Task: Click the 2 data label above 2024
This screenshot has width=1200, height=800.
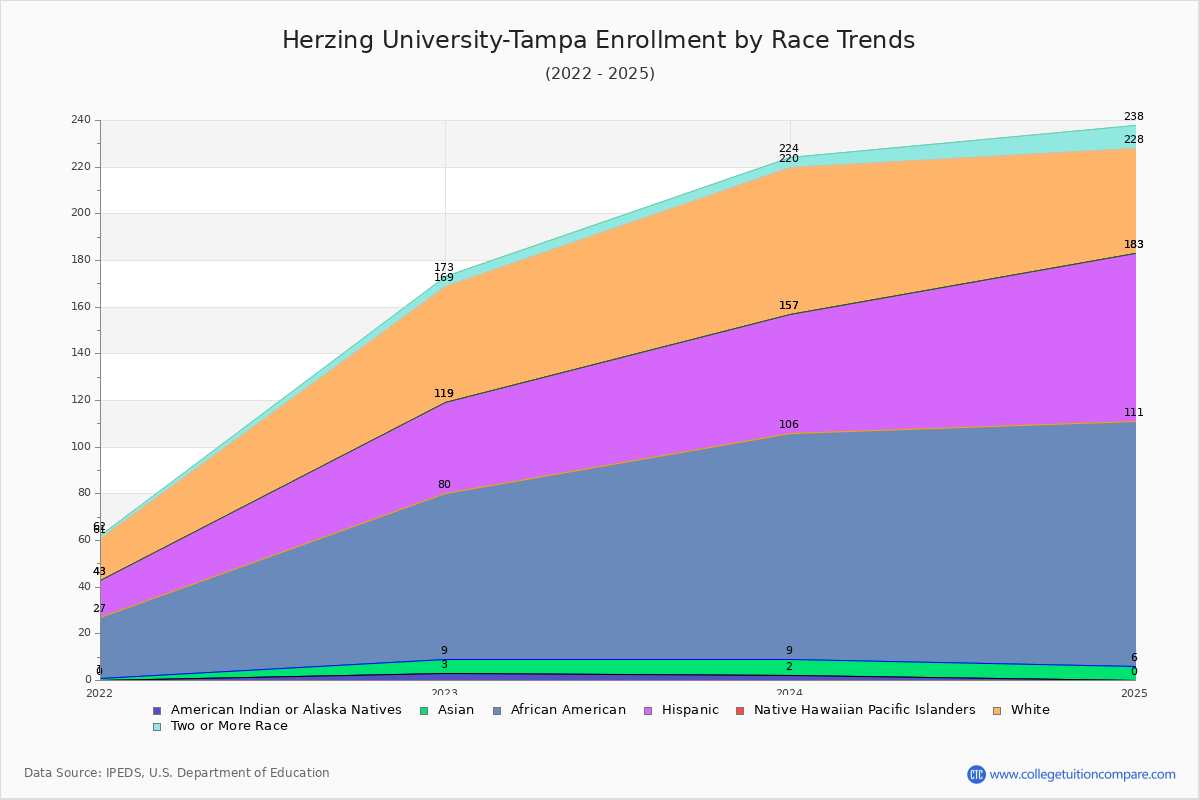Action: [789, 667]
